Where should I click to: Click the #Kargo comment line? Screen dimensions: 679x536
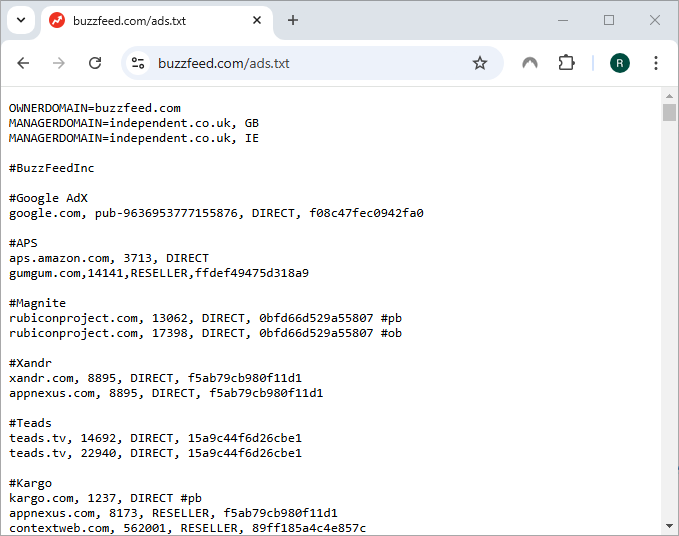pos(30,483)
